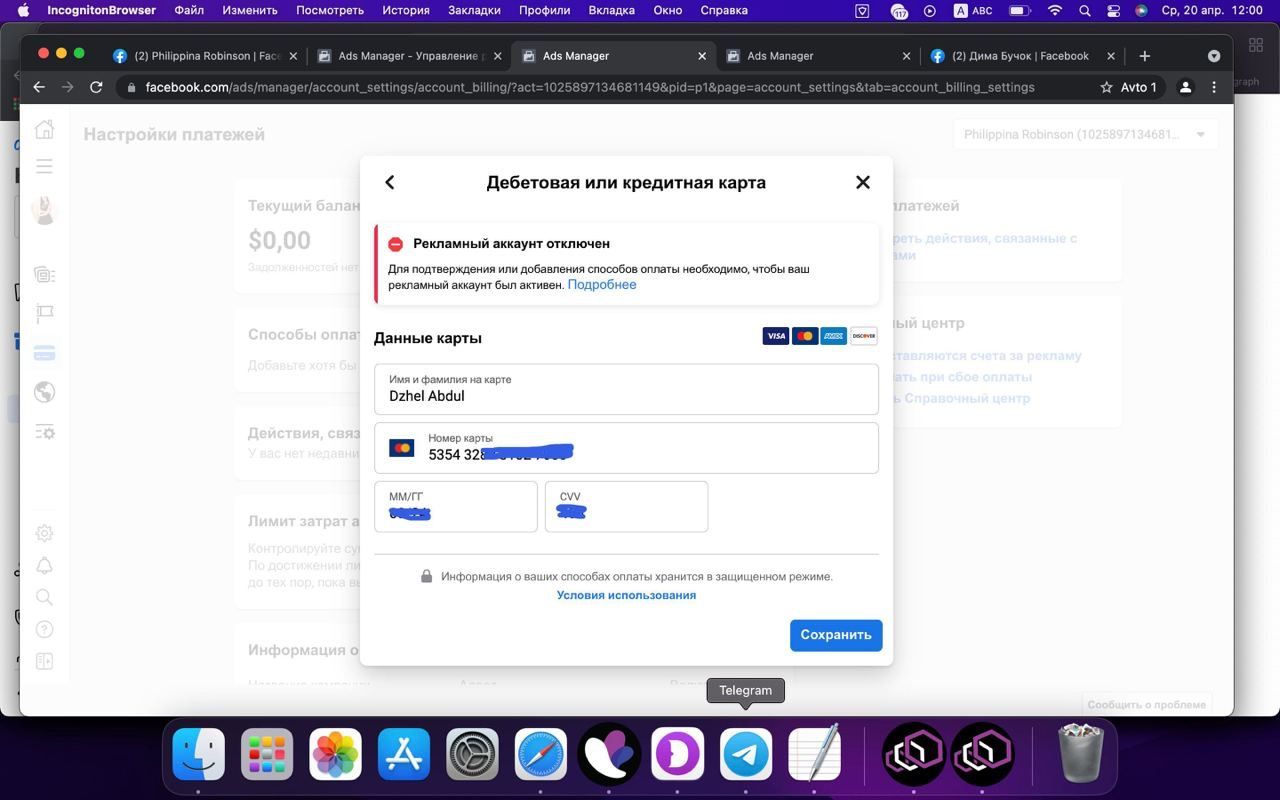Open the campaigns icon in sidebar
This screenshot has height=800, width=1280.
(x=44, y=274)
